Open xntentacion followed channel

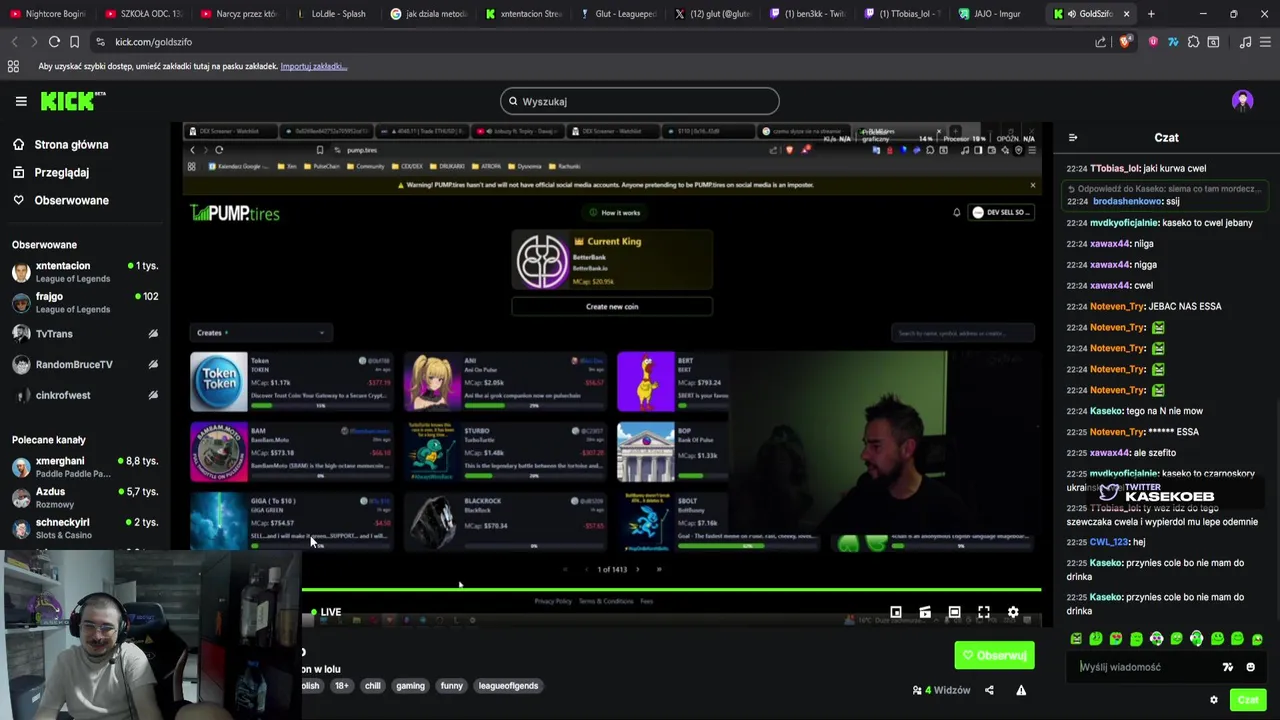85,272
